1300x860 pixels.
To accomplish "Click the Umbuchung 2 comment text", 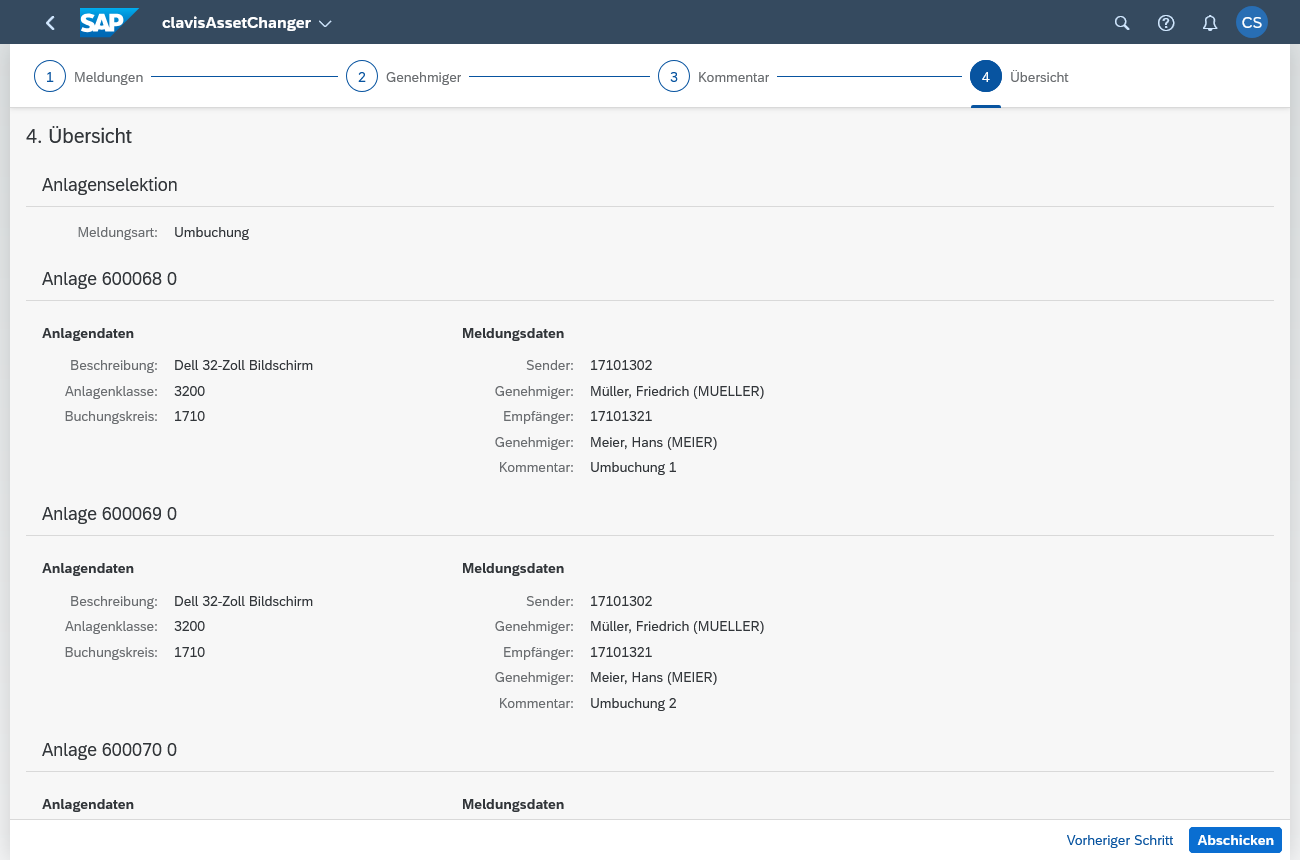I will coord(633,703).
